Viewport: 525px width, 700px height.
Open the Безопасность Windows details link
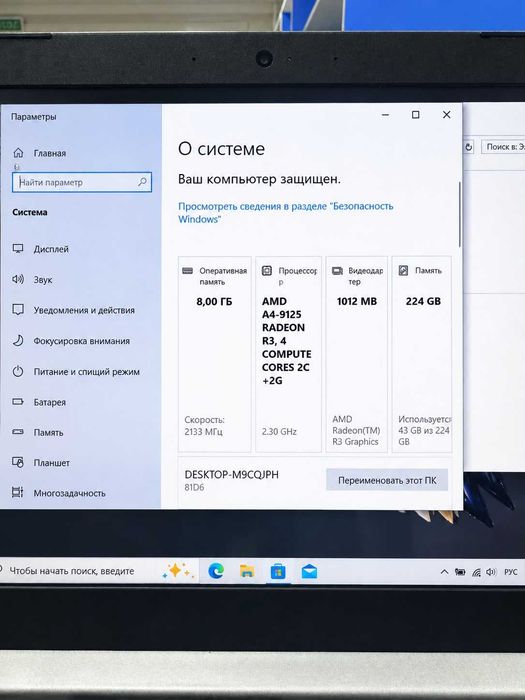pyautogui.click(x=285, y=212)
